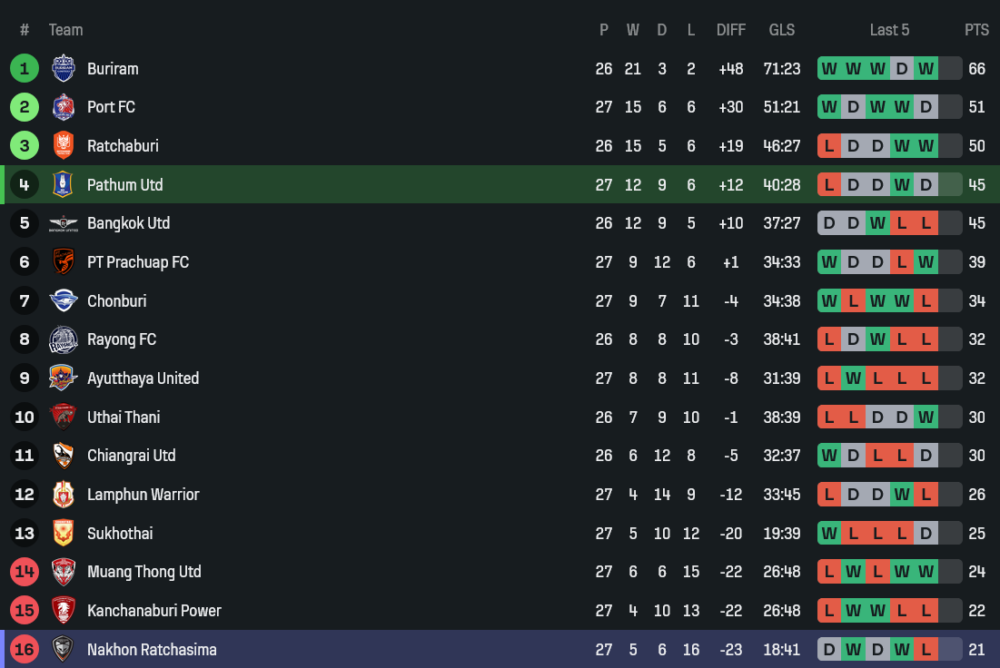Click Sukhothai's first W form badge

[829, 533]
